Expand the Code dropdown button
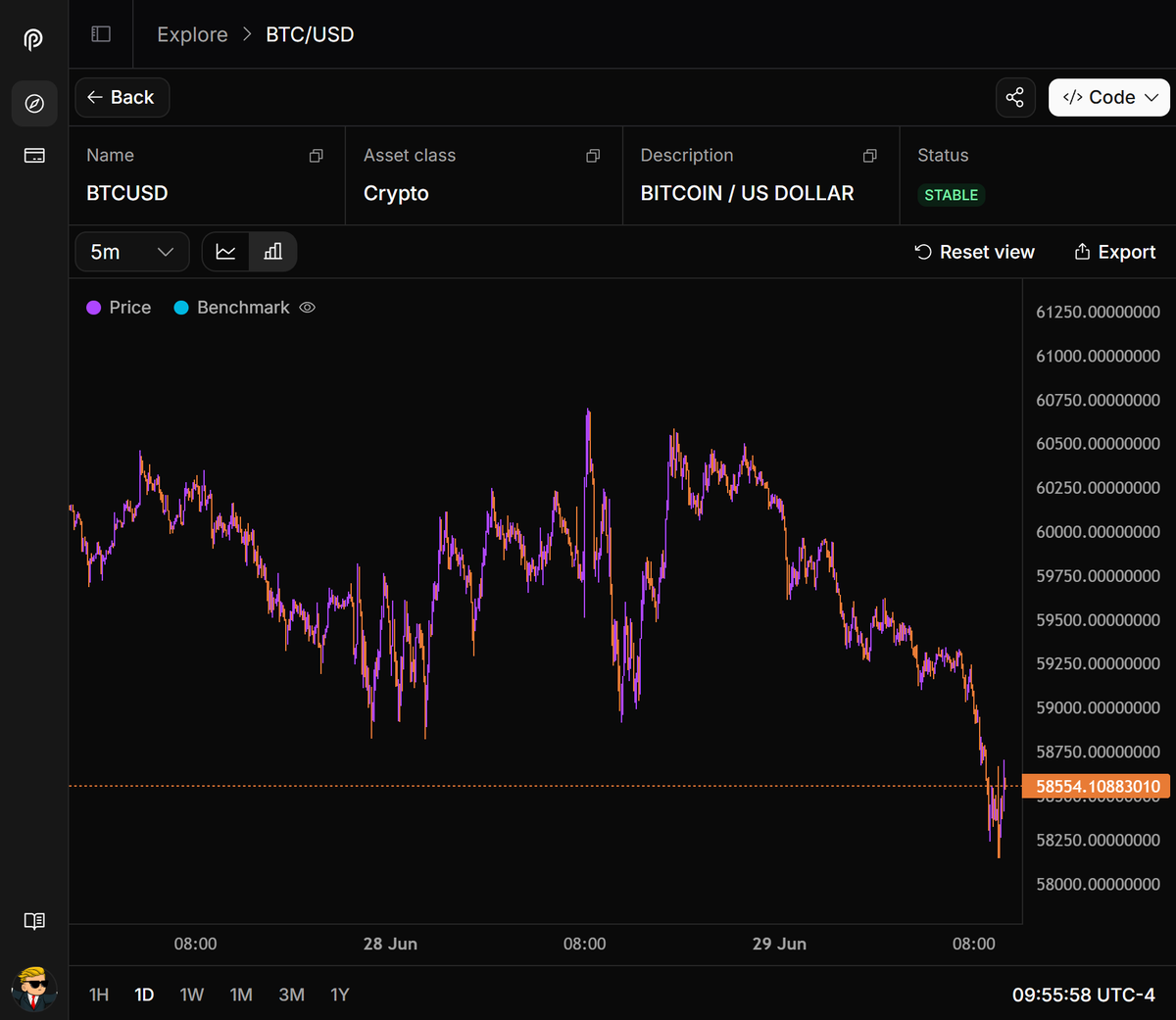 (x=1109, y=97)
